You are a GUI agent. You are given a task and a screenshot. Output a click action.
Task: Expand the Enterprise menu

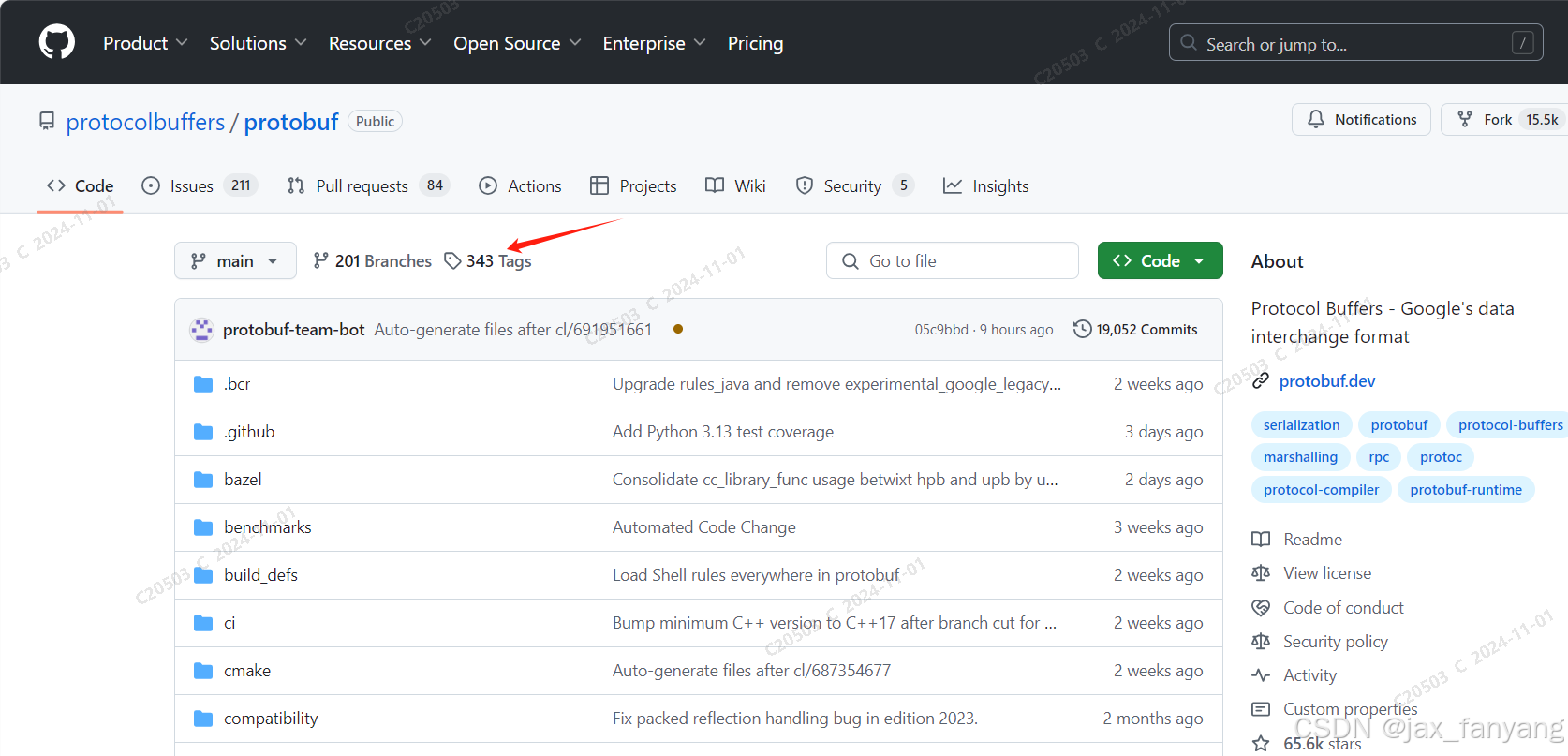654,43
